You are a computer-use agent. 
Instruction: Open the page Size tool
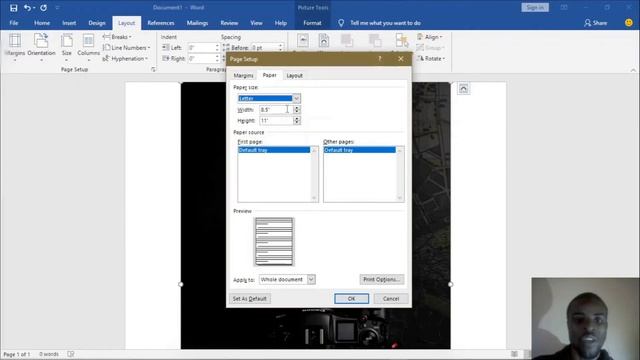tap(67, 48)
